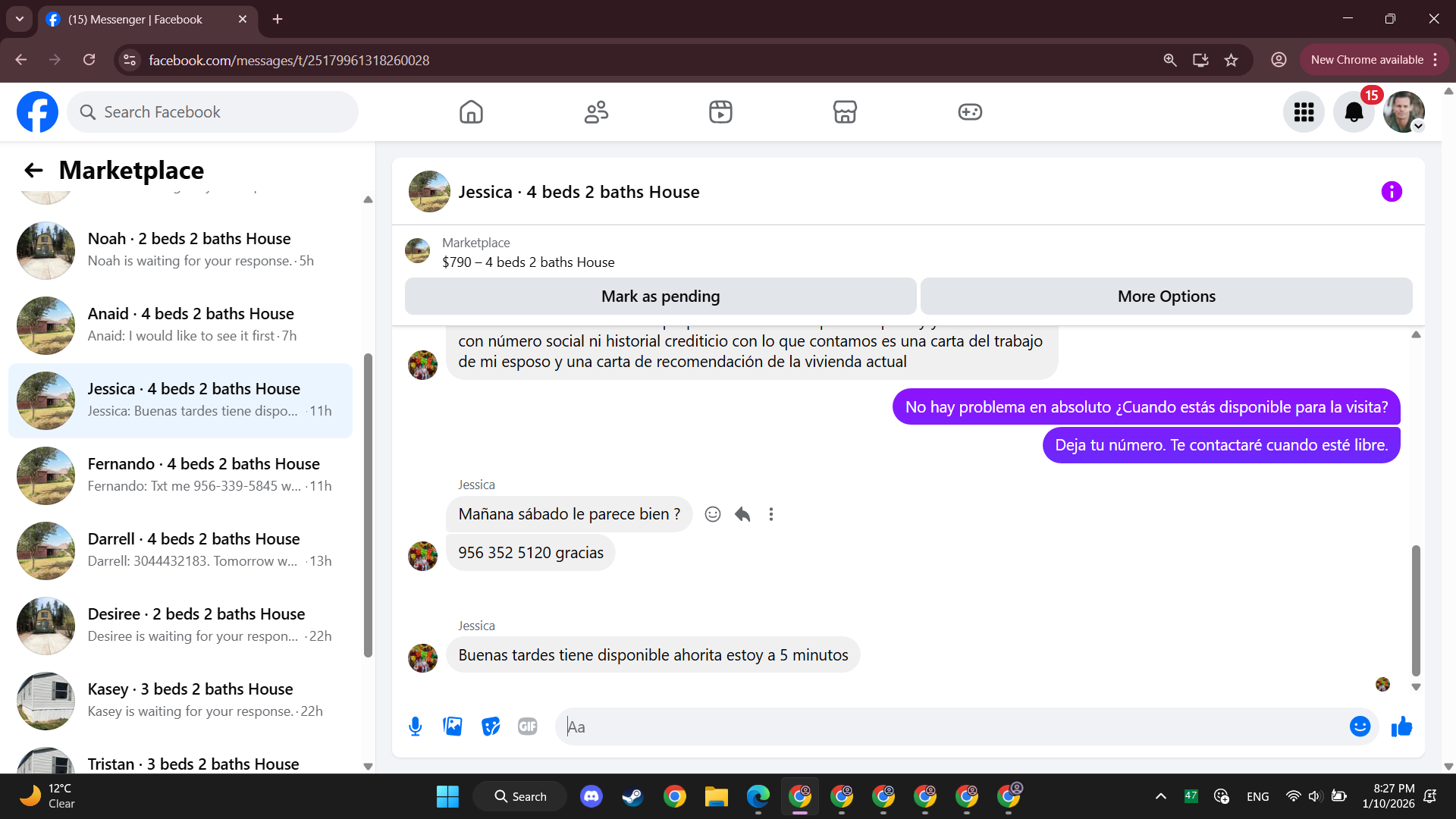Viewport: 1456px width, 819px height.
Task: Send a thumbs-up like
Action: point(1401,726)
